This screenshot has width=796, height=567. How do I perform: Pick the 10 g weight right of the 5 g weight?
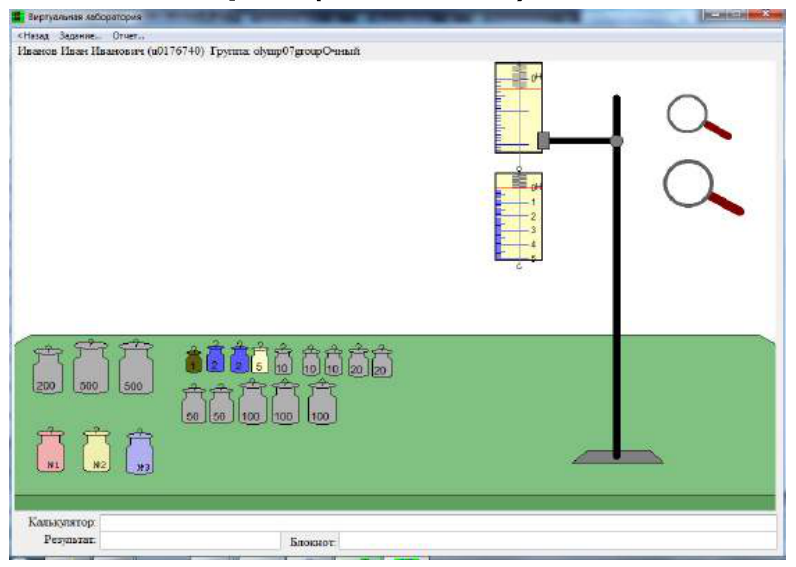(x=283, y=359)
